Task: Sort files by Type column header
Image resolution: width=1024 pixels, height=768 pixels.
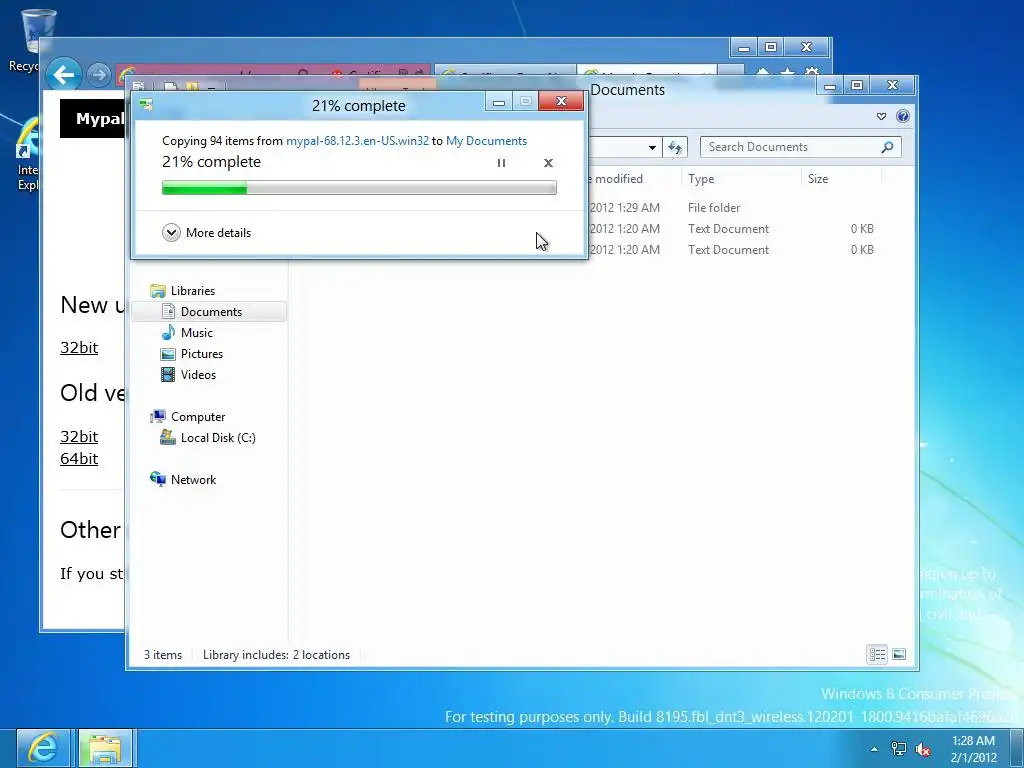Action: click(701, 179)
